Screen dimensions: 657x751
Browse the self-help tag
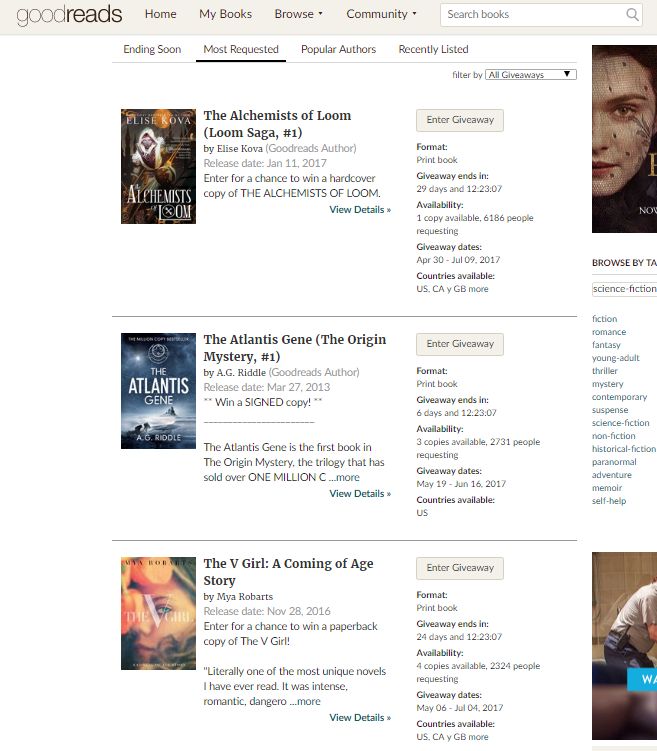[609, 501]
